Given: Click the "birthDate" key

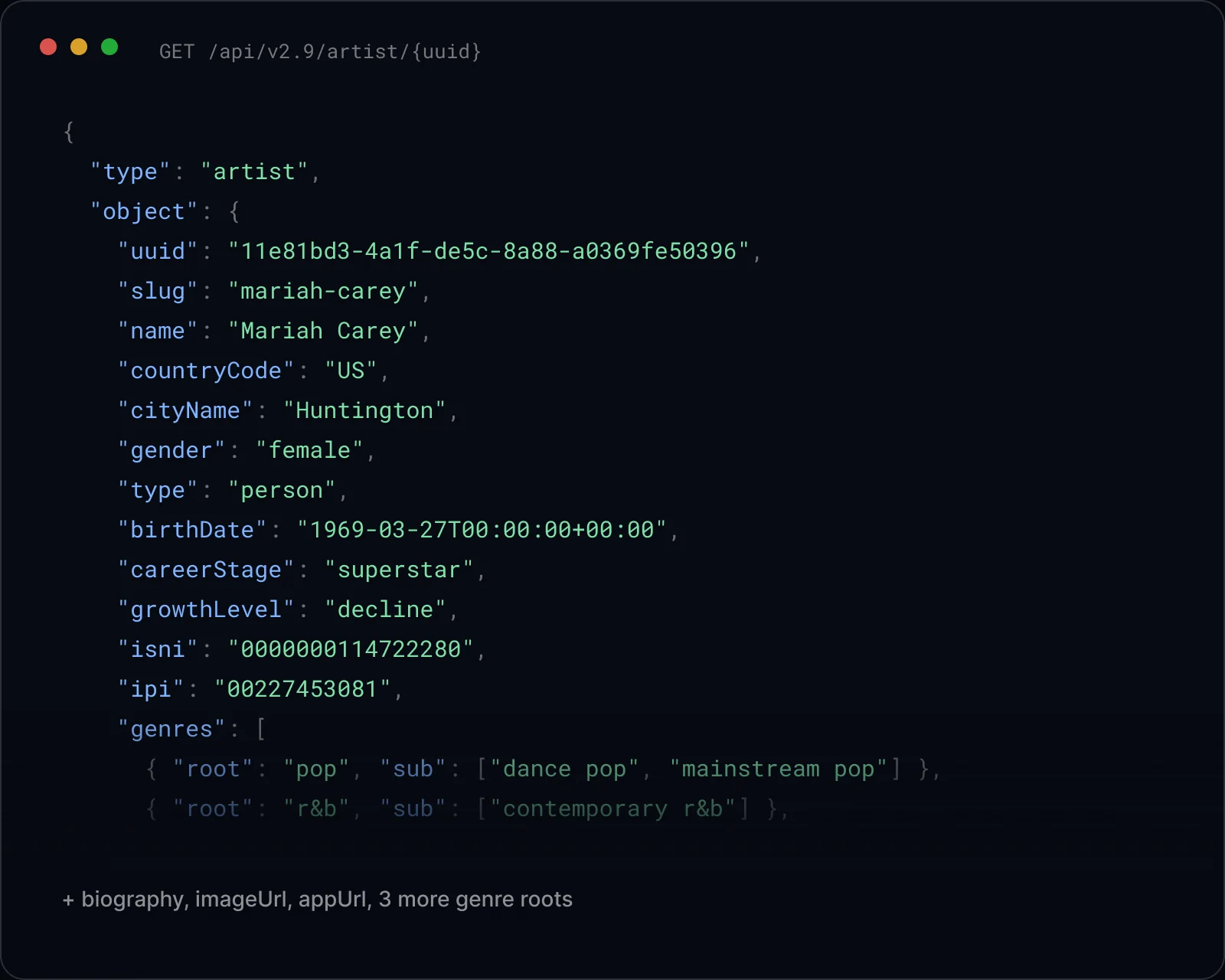Looking at the screenshot, I should pos(192,530).
